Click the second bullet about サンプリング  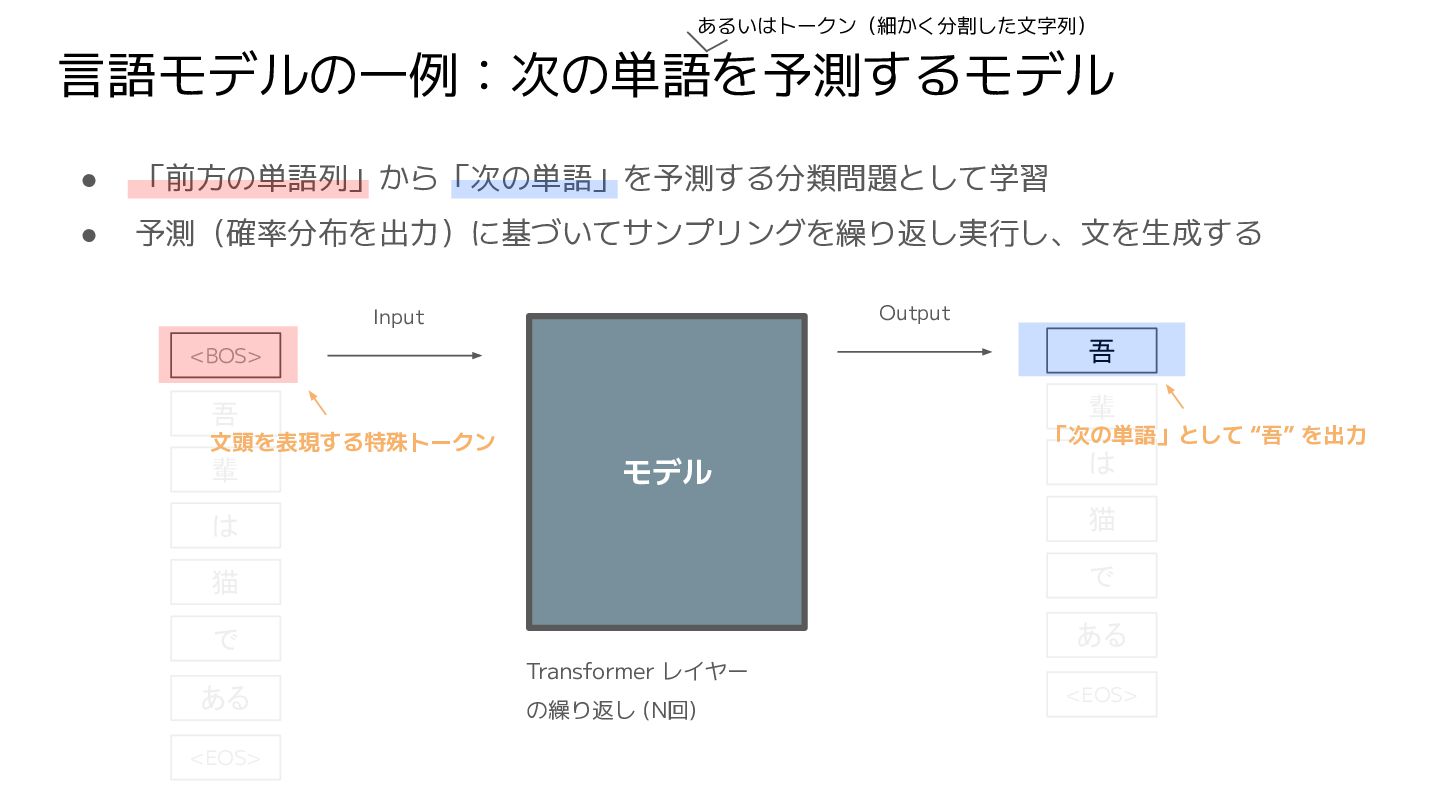698,234
